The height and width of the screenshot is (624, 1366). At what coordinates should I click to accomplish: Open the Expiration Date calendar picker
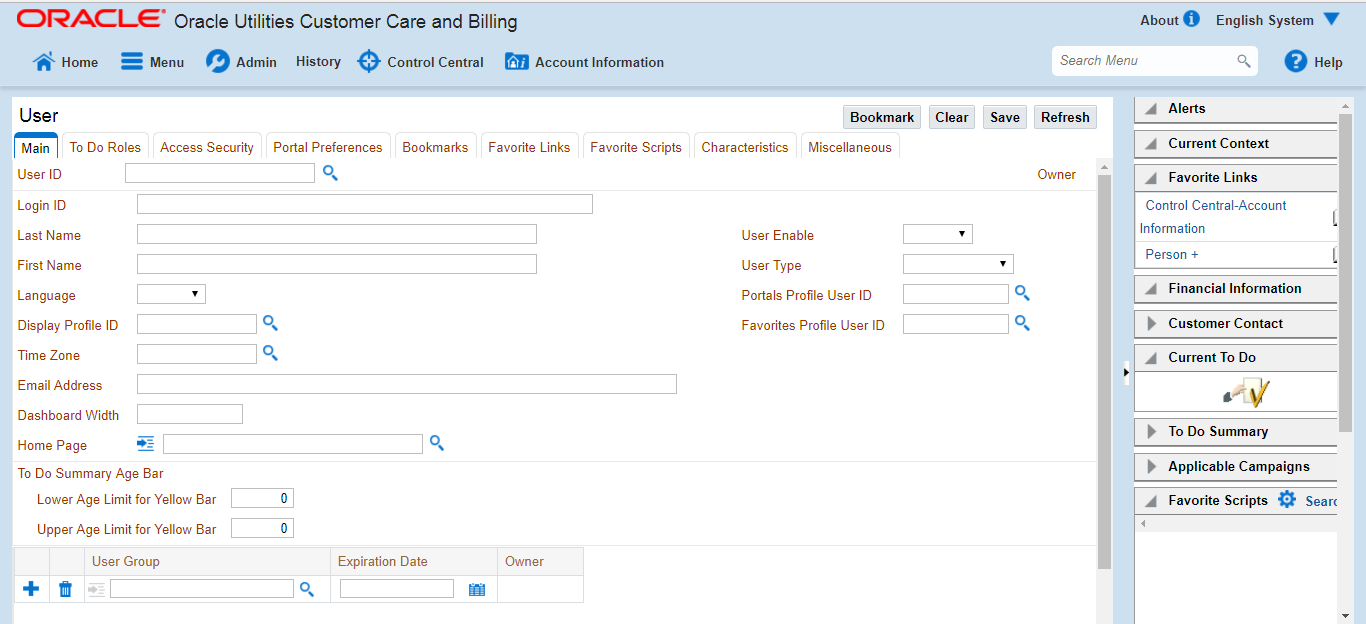tap(477, 589)
